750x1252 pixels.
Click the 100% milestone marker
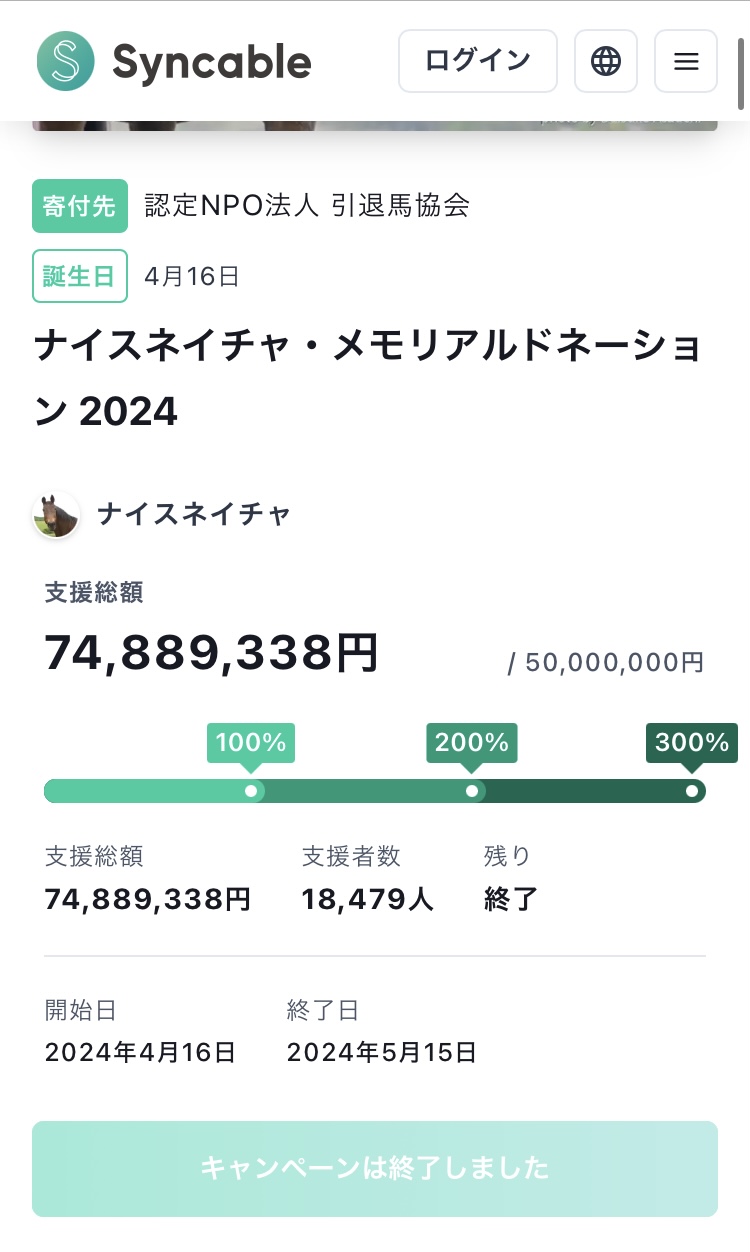pos(251,743)
